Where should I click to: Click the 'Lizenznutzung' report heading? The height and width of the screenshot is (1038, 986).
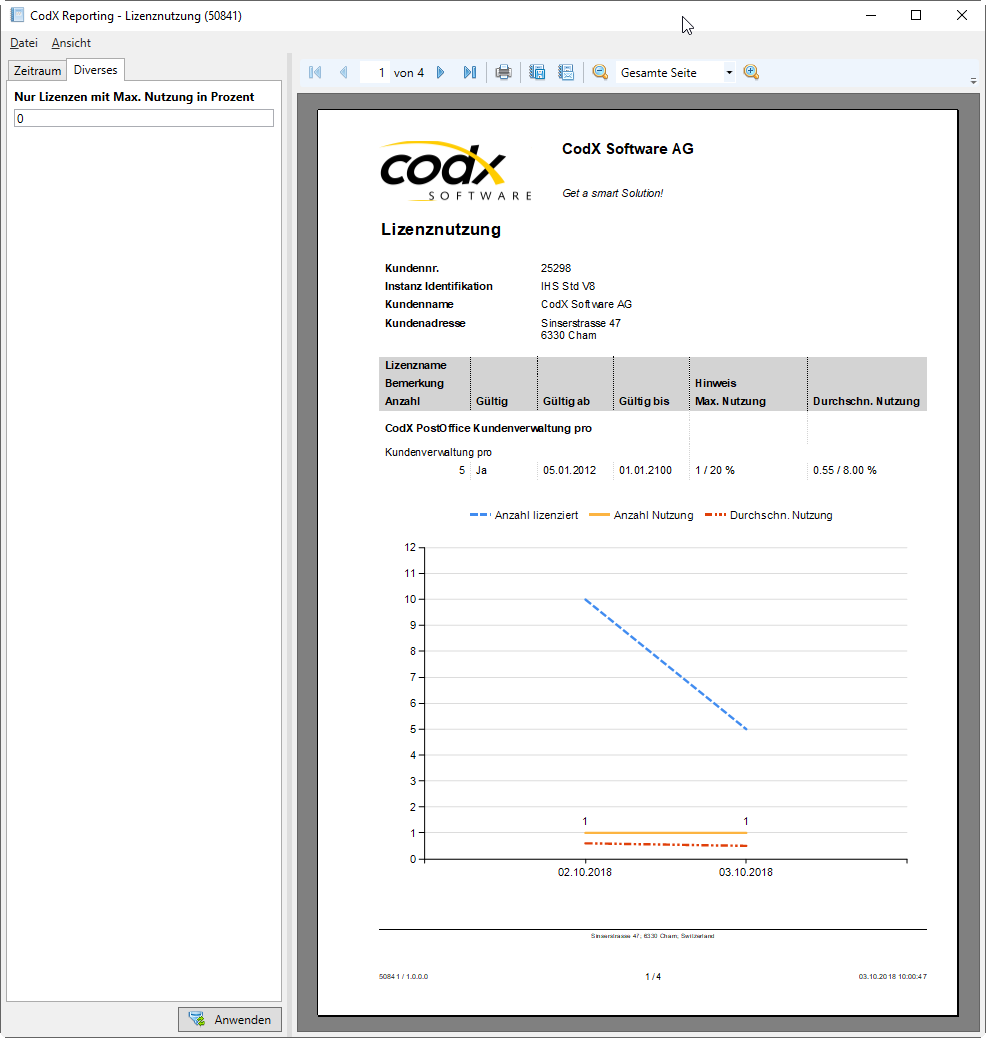pyautogui.click(x=441, y=230)
